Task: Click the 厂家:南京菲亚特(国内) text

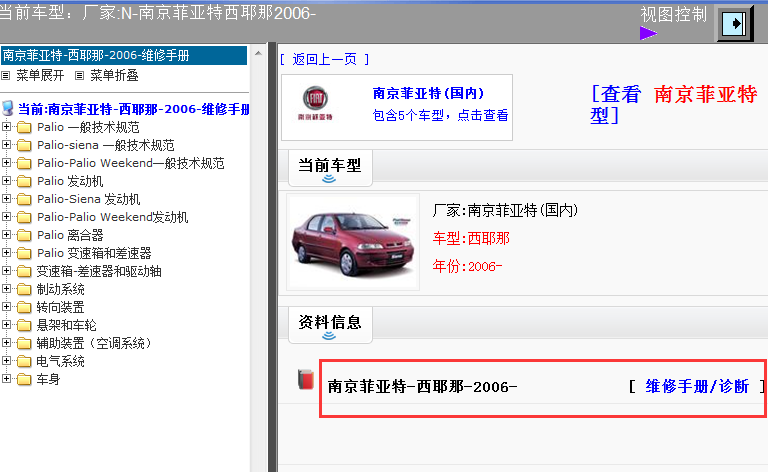Action: pyautogui.click(x=505, y=211)
